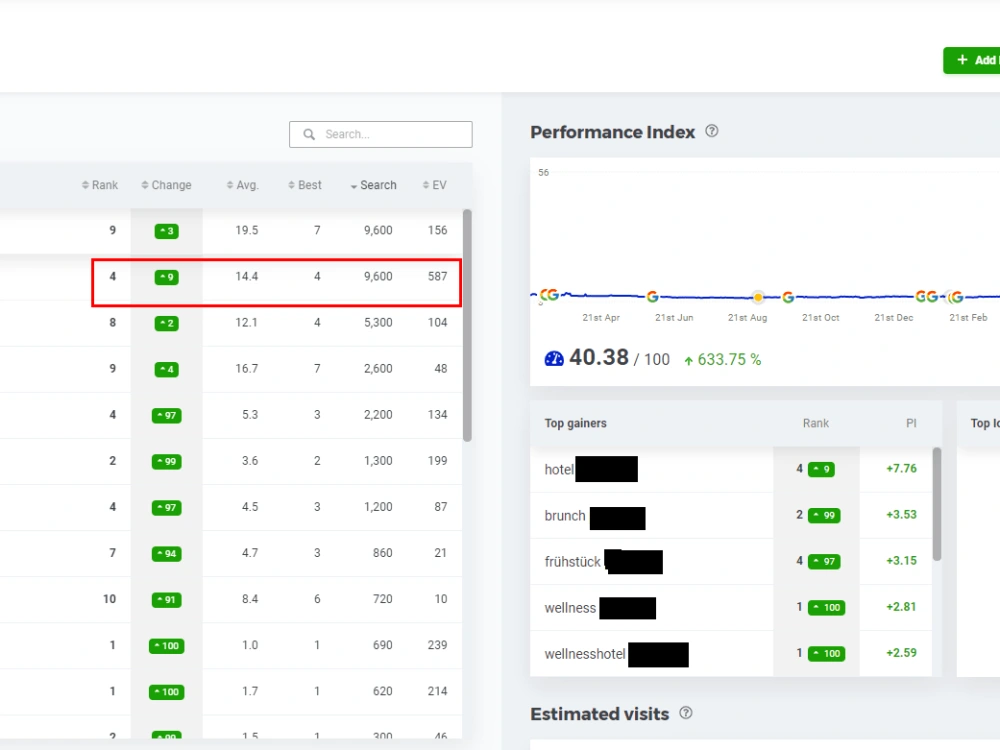Click the PI header in Top gainers
1000x750 pixels.
(911, 423)
